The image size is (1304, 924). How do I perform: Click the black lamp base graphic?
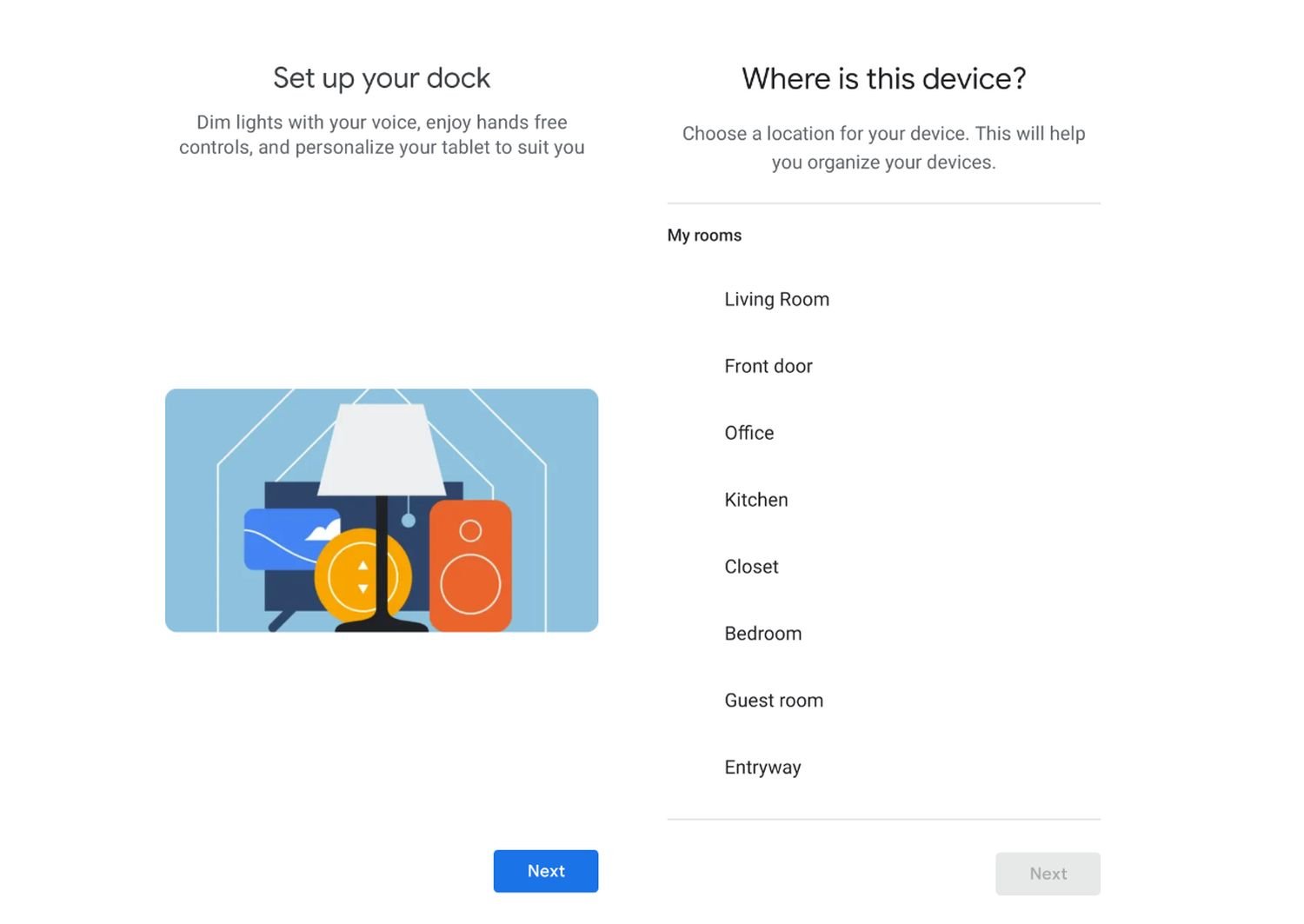tap(382, 622)
